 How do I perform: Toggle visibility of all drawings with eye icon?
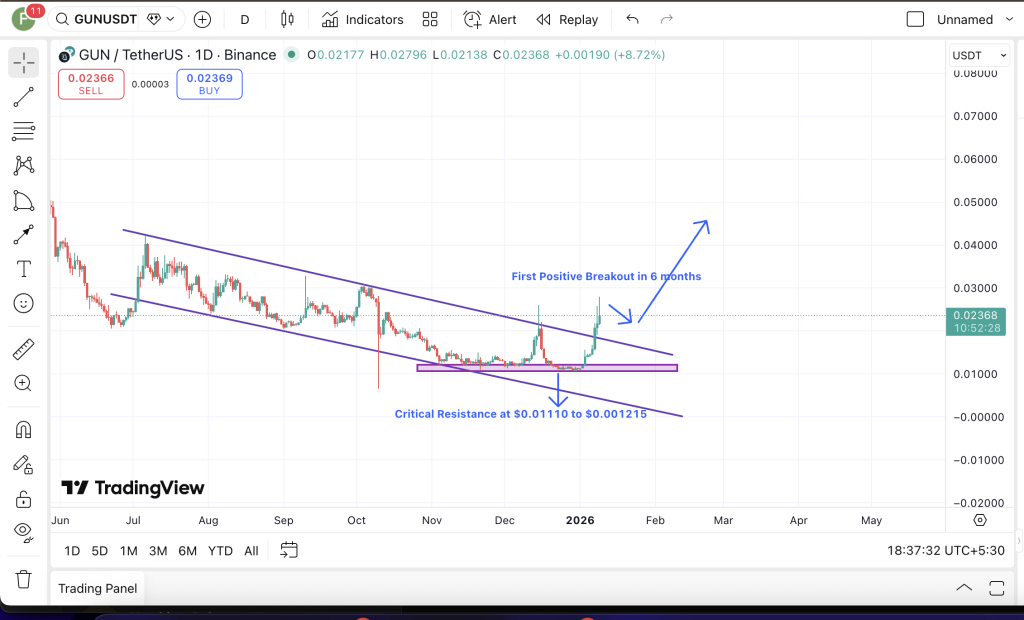24,533
